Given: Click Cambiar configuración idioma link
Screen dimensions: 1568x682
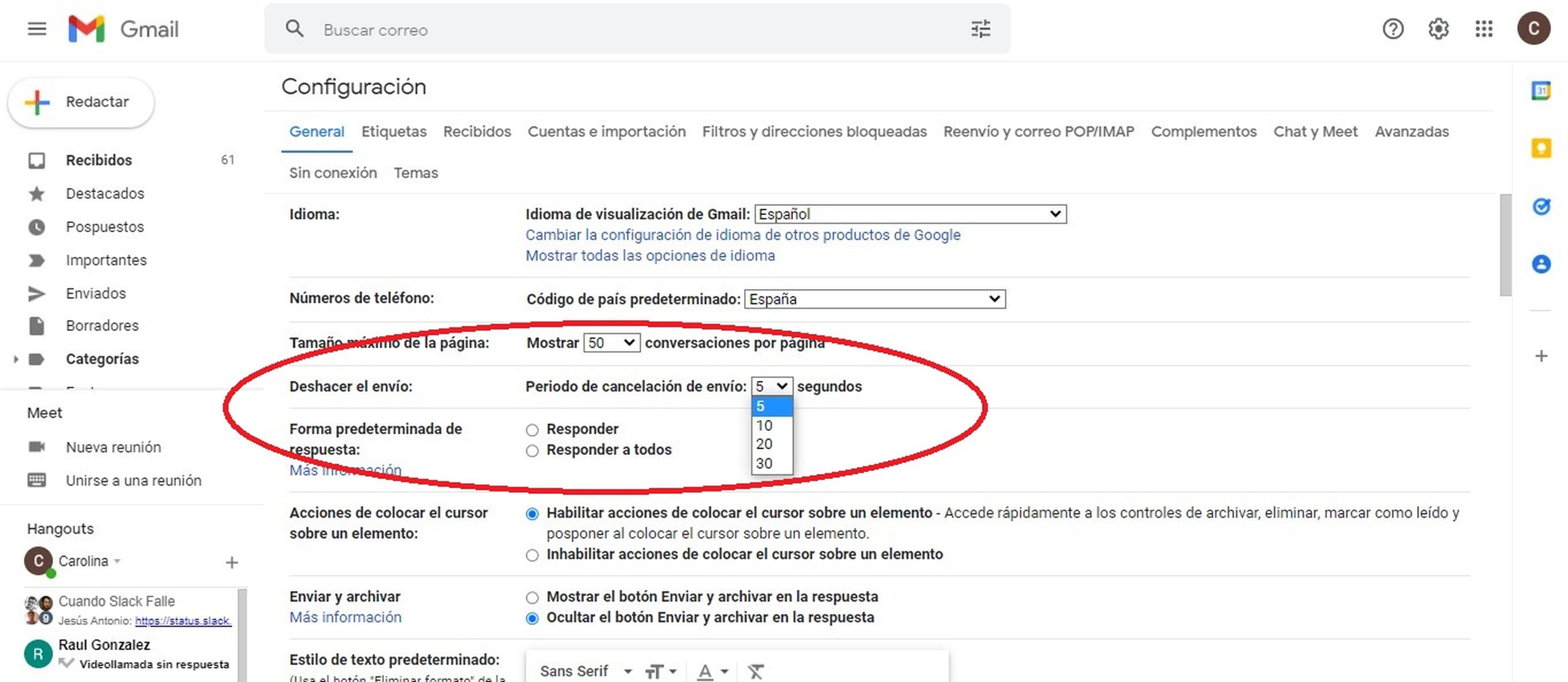Looking at the screenshot, I should (x=743, y=234).
